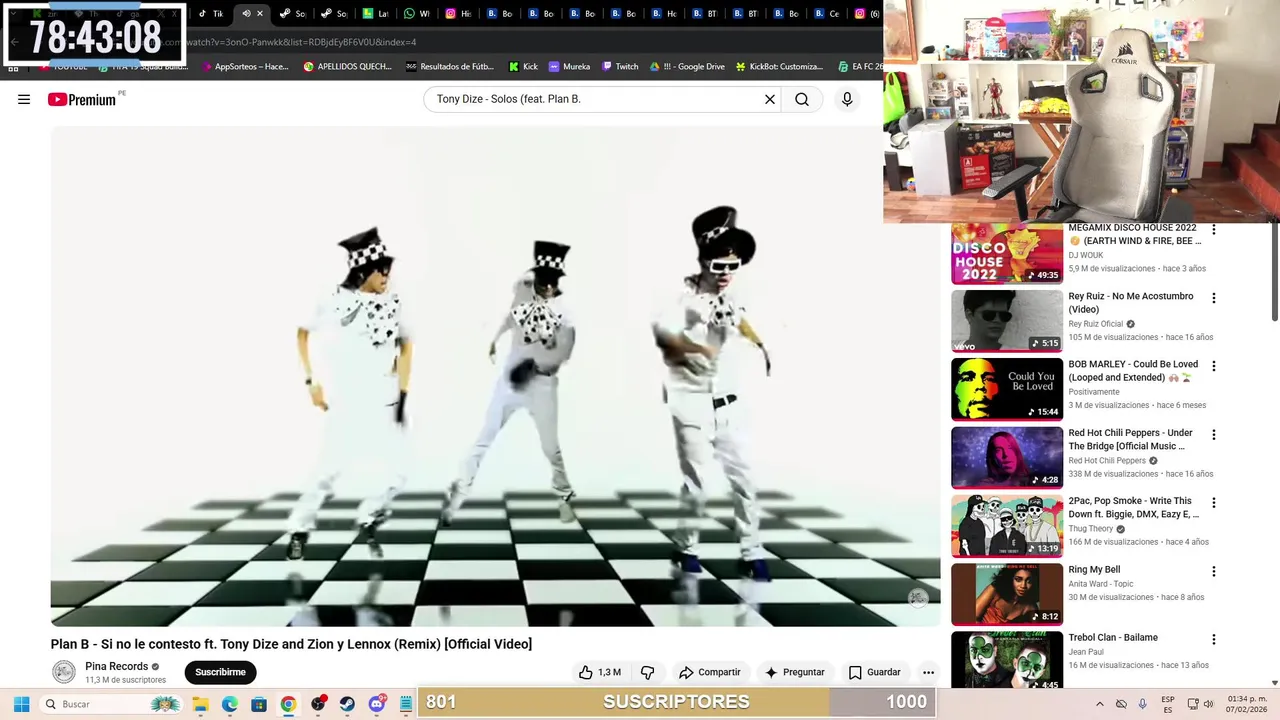This screenshot has height=720, width=1280.
Task: Open ESP language input switcher
Action: coord(1168,704)
